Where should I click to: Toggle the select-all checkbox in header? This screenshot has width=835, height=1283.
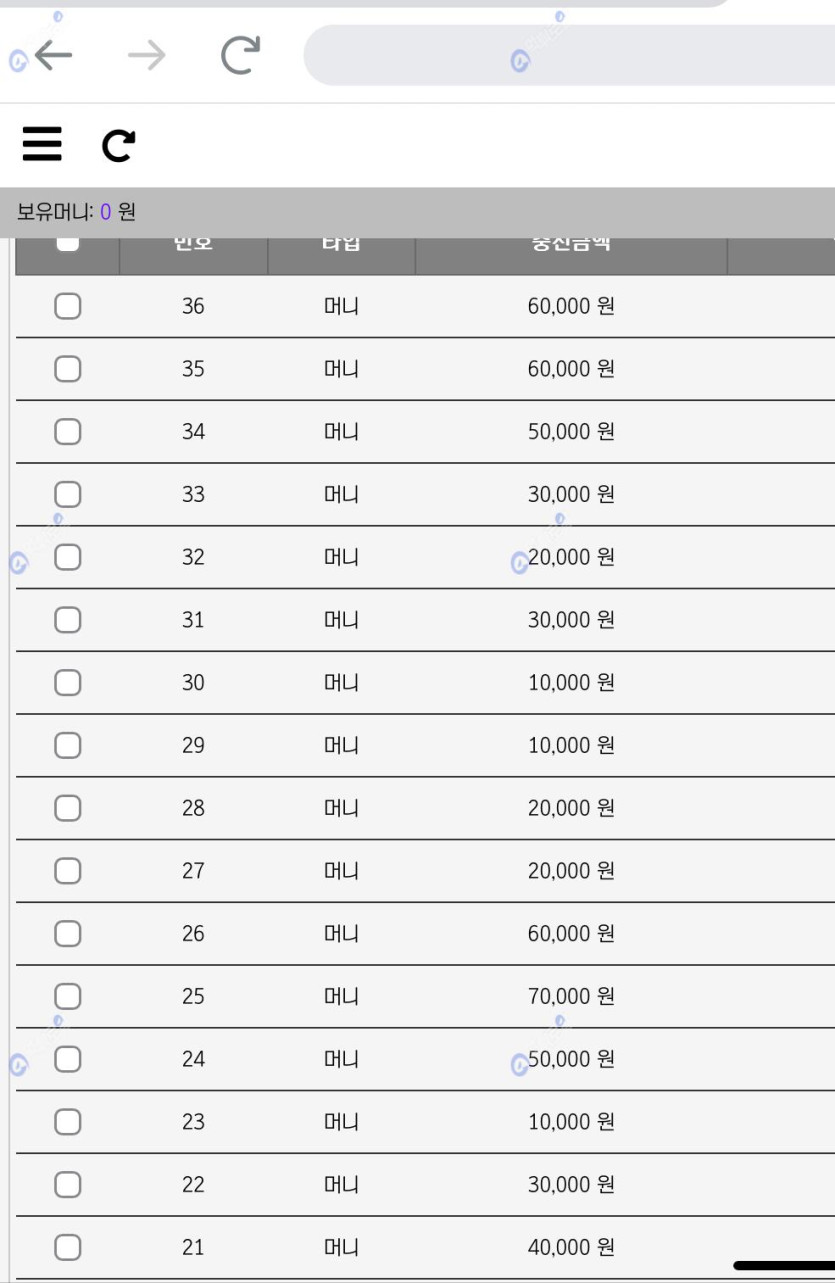pyautogui.click(x=67, y=242)
